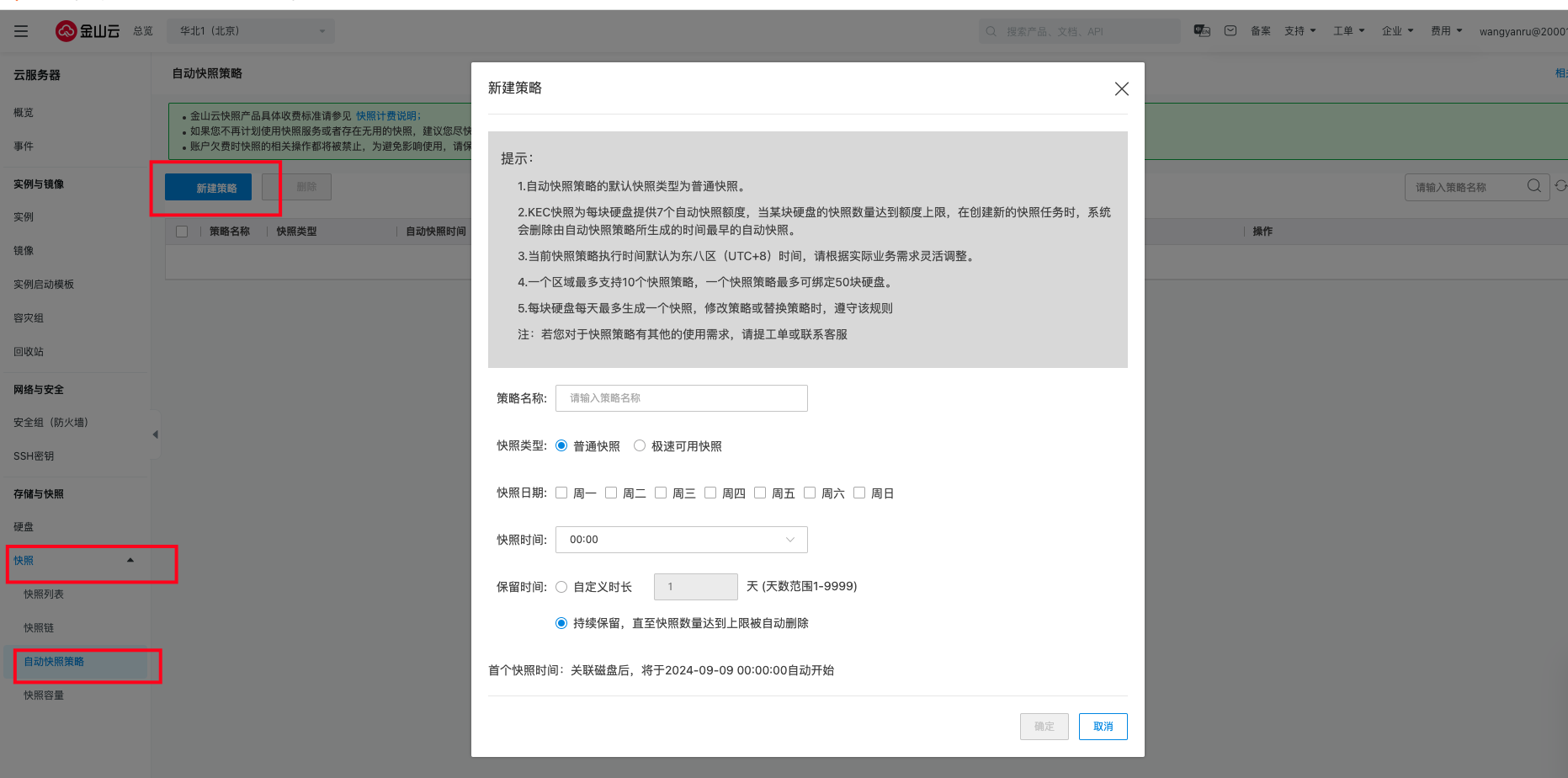Close the 新建策略 dialog with X
The width and height of the screenshot is (1568, 778).
pos(1121,89)
